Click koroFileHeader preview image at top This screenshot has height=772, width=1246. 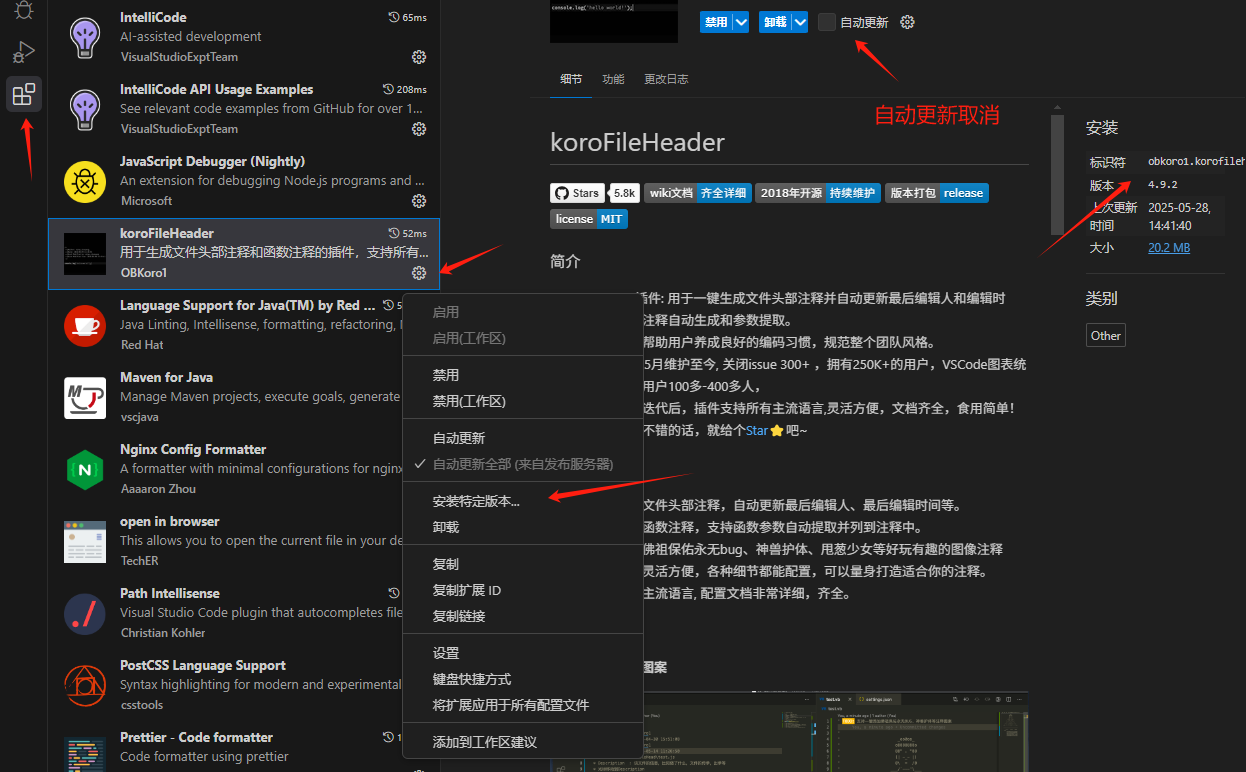(x=614, y=21)
